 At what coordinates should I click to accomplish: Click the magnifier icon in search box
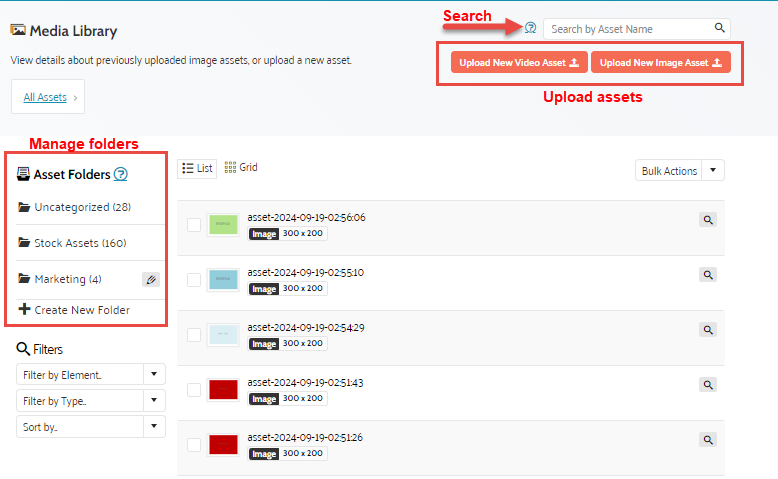click(720, 29)
